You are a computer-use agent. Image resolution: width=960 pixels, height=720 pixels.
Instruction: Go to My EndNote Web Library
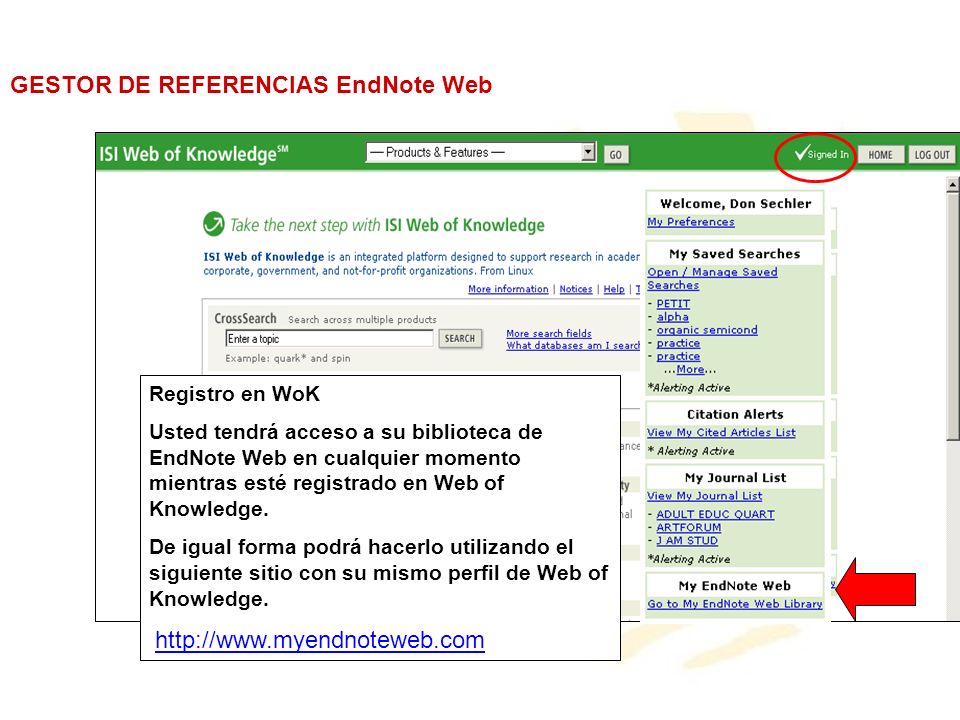[735, 604]
